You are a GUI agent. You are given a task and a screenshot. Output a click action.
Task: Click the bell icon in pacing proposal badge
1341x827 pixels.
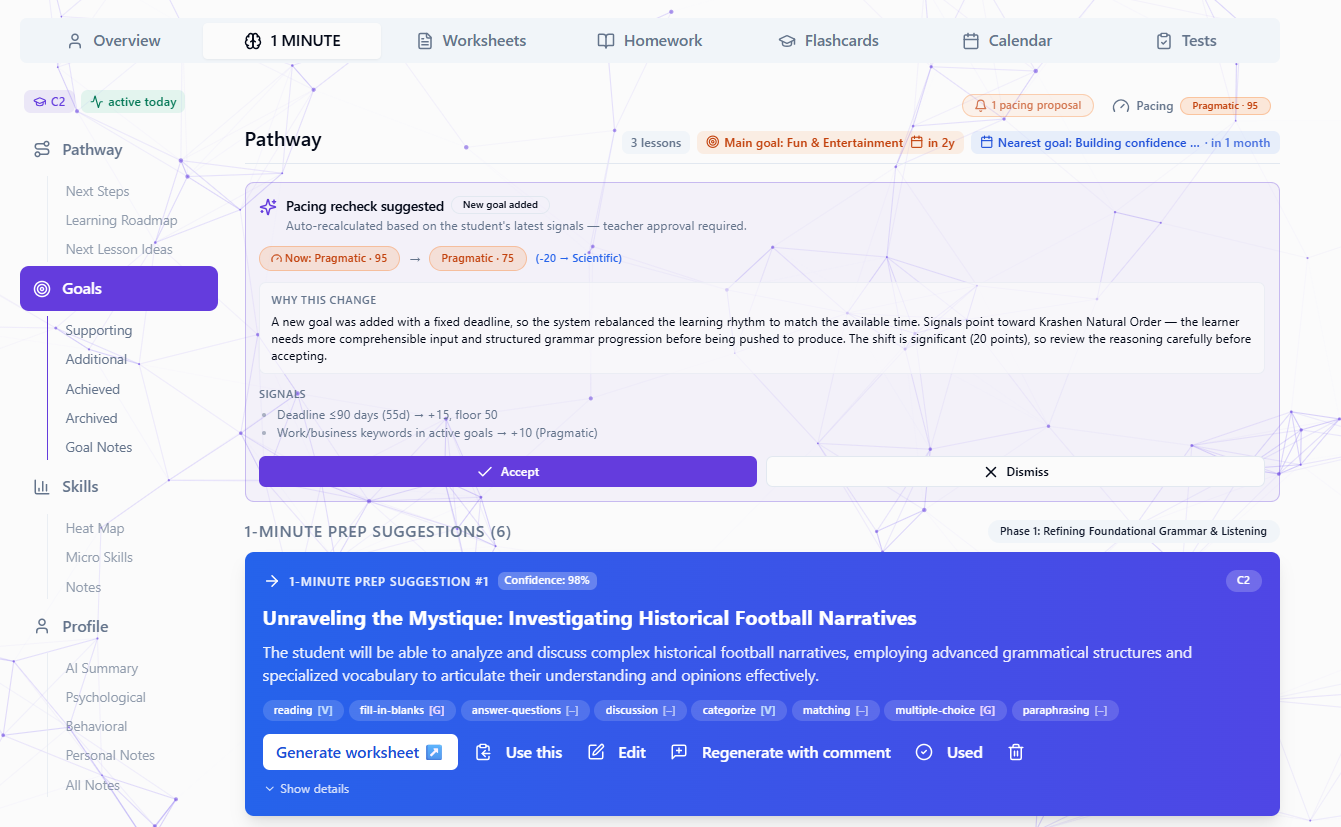[x=980, y=106]
